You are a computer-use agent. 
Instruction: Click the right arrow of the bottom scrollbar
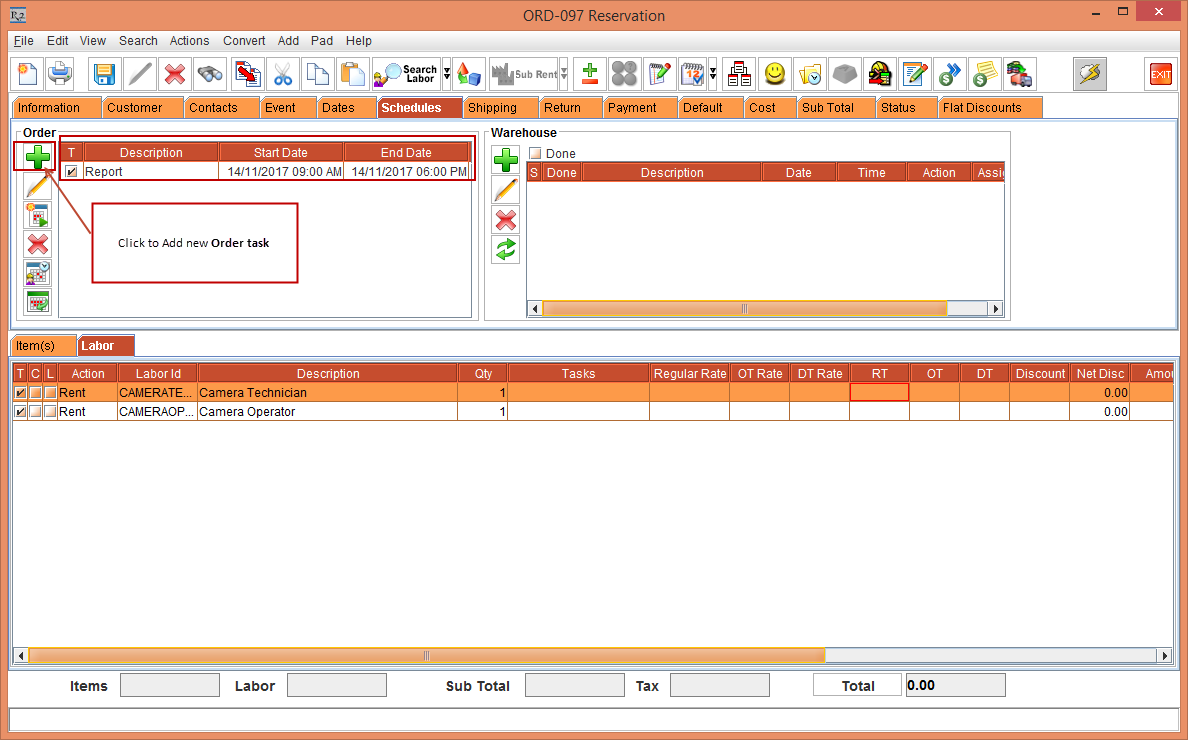click(x=1164, y=655)
